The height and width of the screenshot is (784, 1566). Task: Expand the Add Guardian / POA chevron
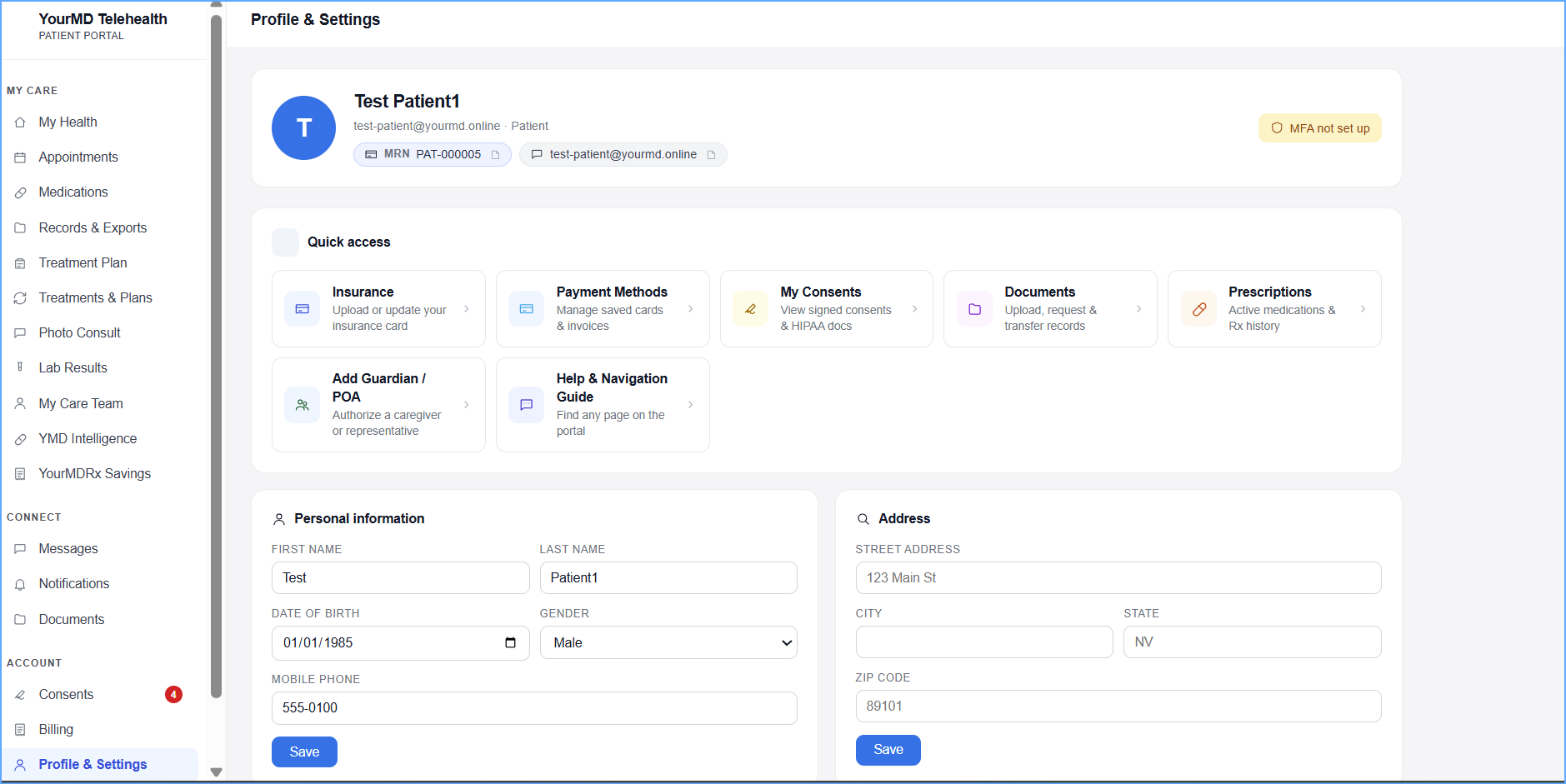click(467, 405)
